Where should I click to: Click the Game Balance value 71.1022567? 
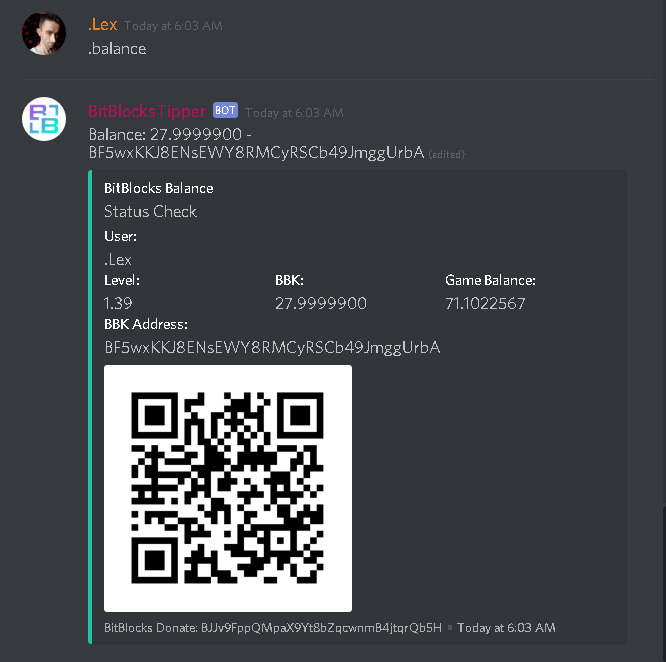pos(485,303)
